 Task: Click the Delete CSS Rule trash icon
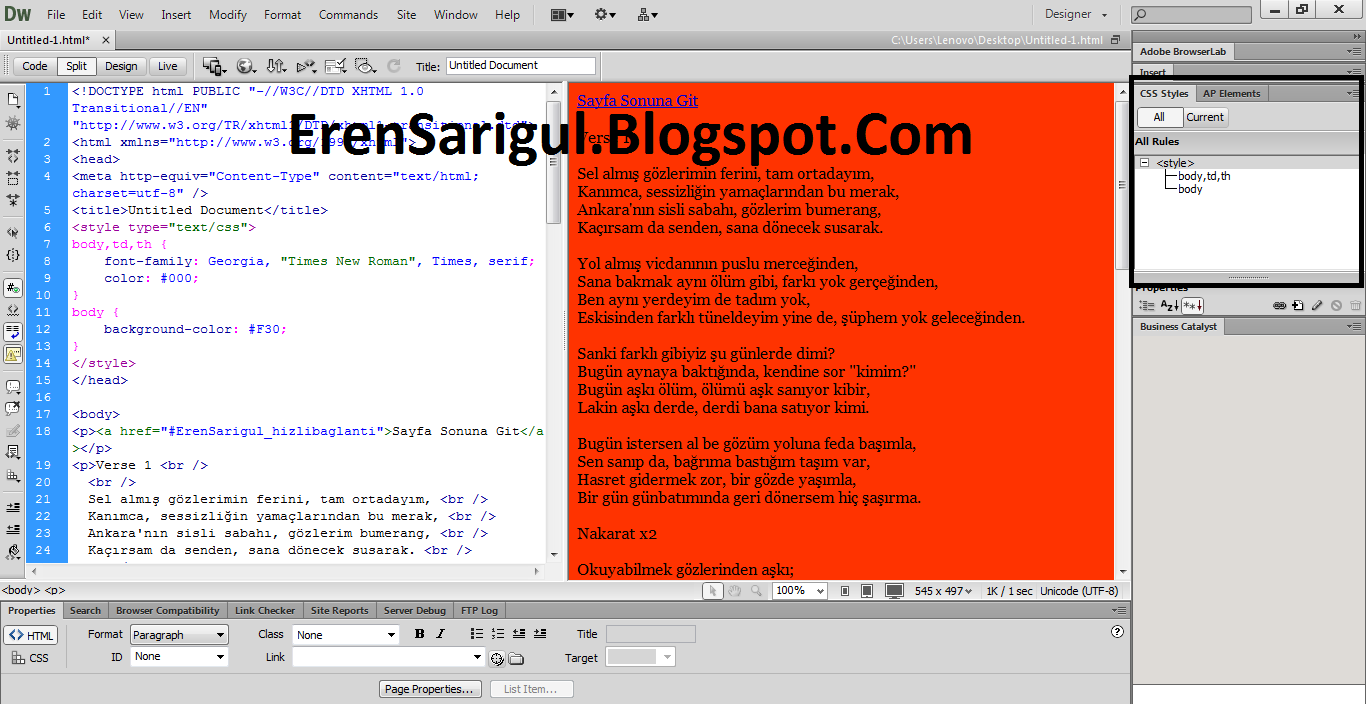(1356, 305)
